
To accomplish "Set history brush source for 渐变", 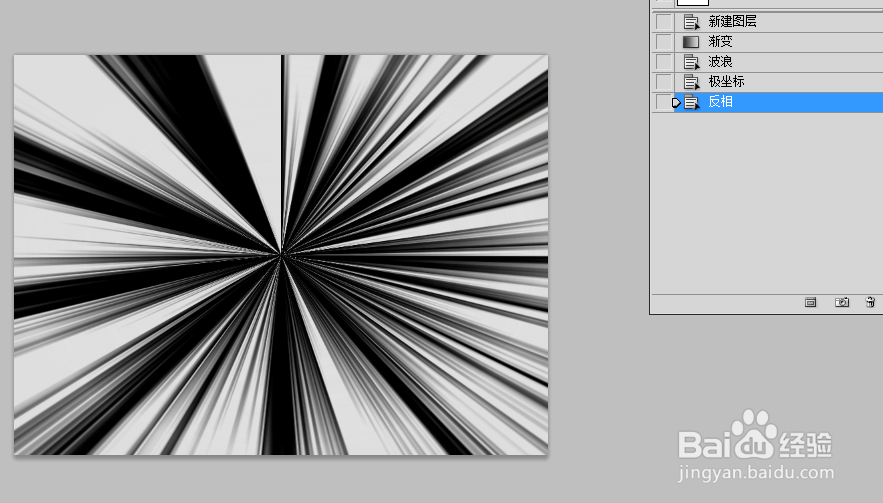I will [x=664, y=42].
